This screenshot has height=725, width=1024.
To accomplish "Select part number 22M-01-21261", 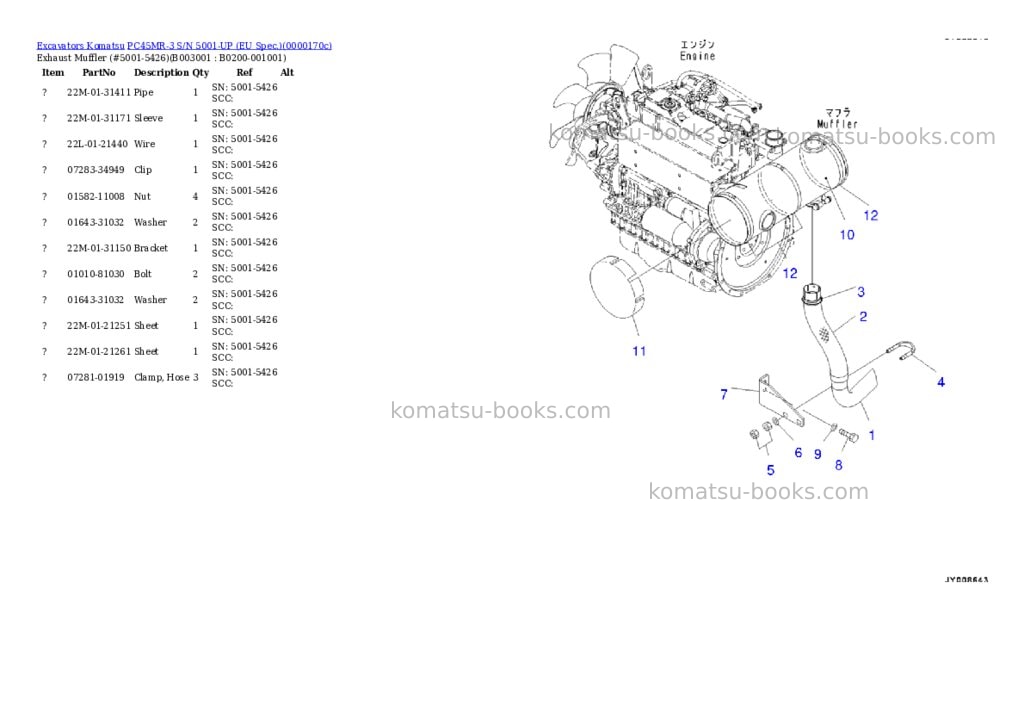I will (x=99, y=351).
